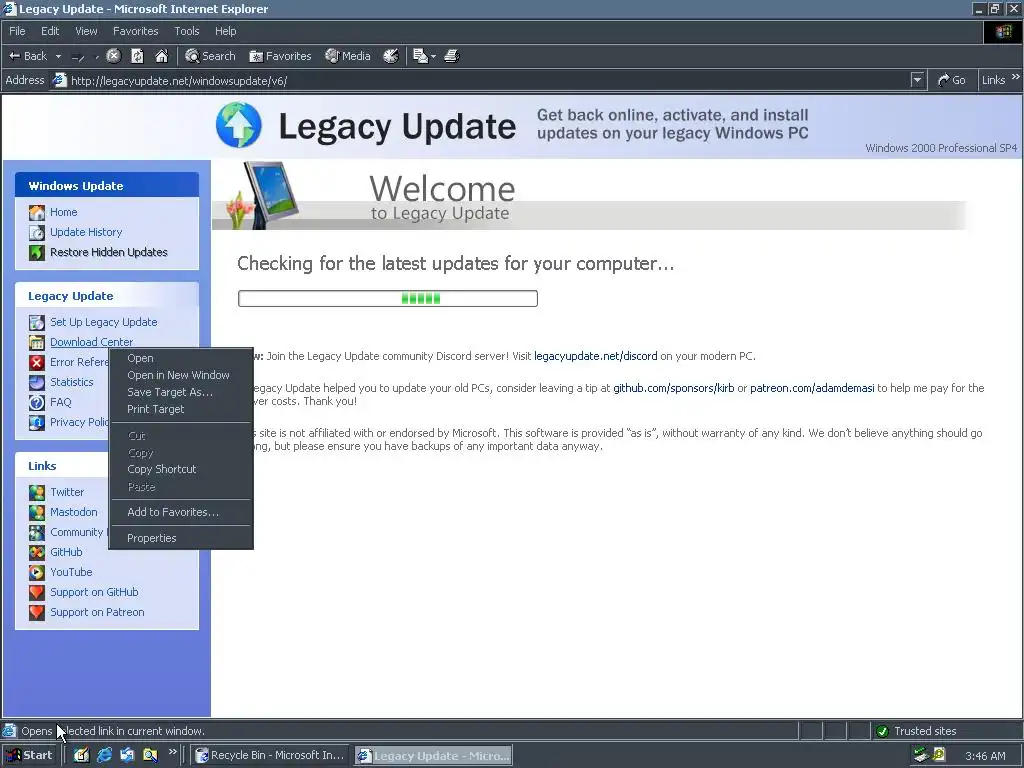This screenshot has height=768, width=1024.
Task: Open the Update History link
Action: pyautogui.click(x=86, y=232)
